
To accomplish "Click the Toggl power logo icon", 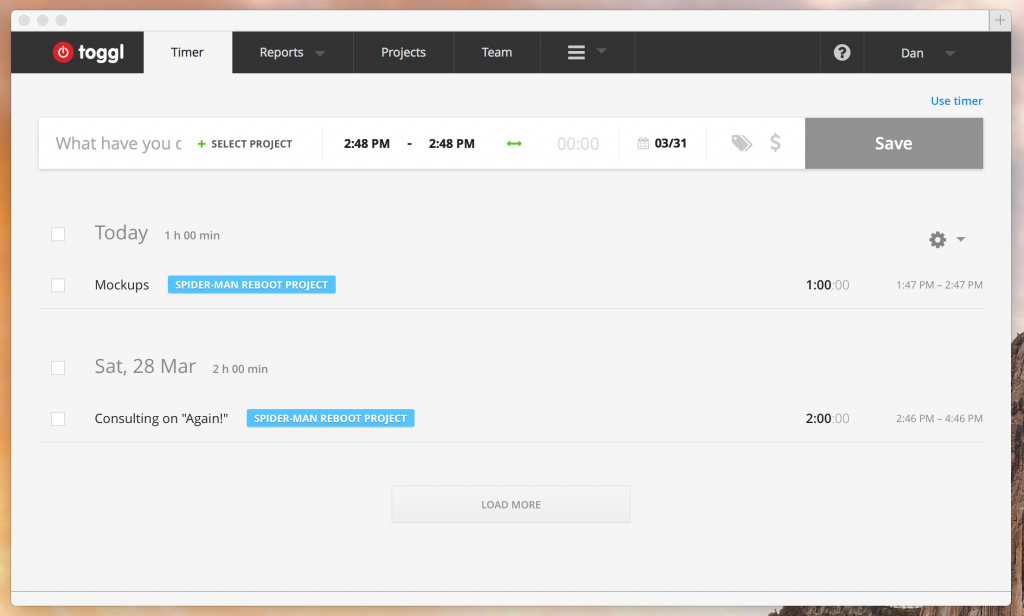I will 63,53.
